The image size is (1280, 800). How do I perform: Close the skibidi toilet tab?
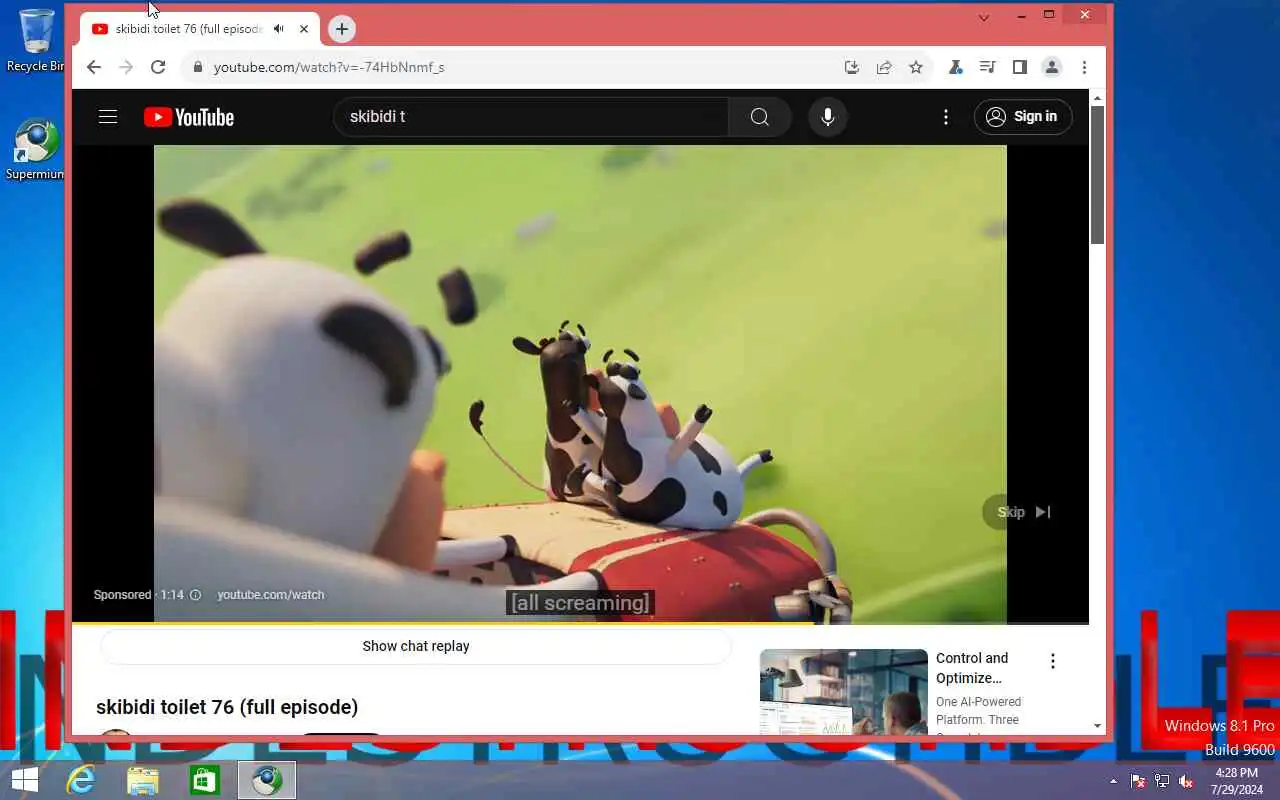[304, 29]
